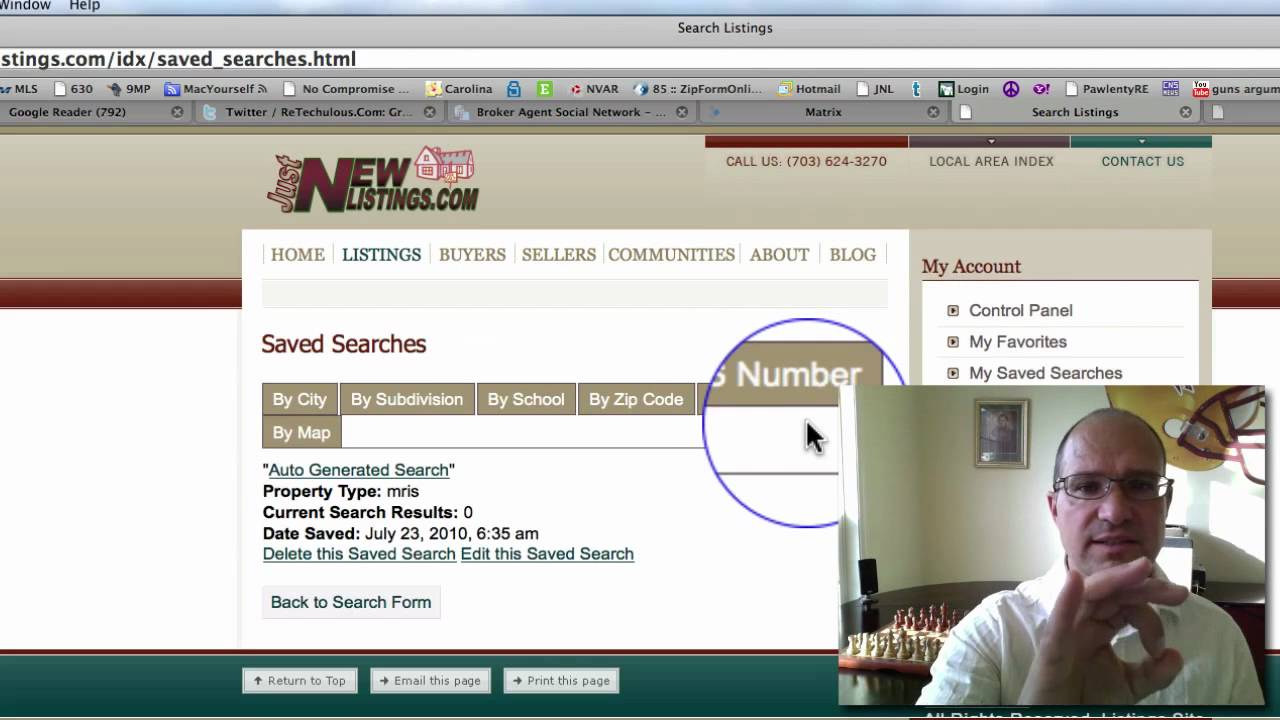1280x720 pixels.
Task: Open the 9MP bookmark
Action: point(128,89)
